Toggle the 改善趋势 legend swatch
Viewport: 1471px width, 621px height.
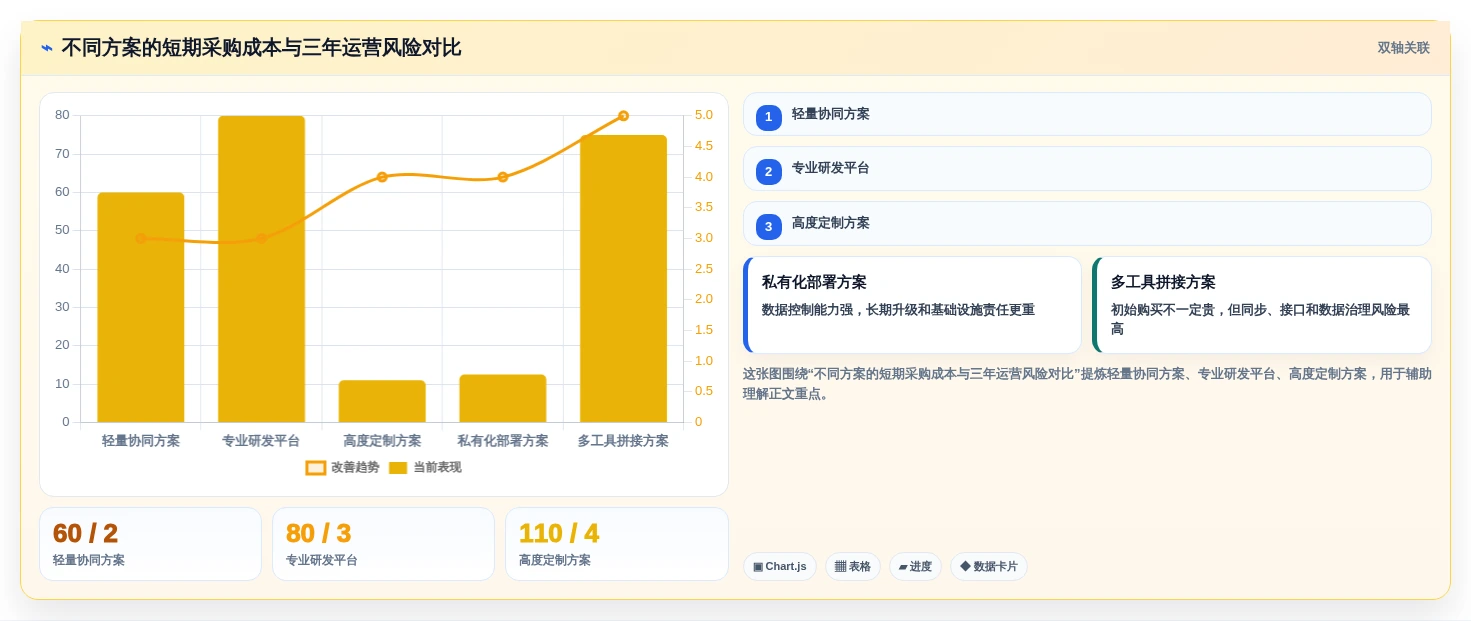pos(316,468)
